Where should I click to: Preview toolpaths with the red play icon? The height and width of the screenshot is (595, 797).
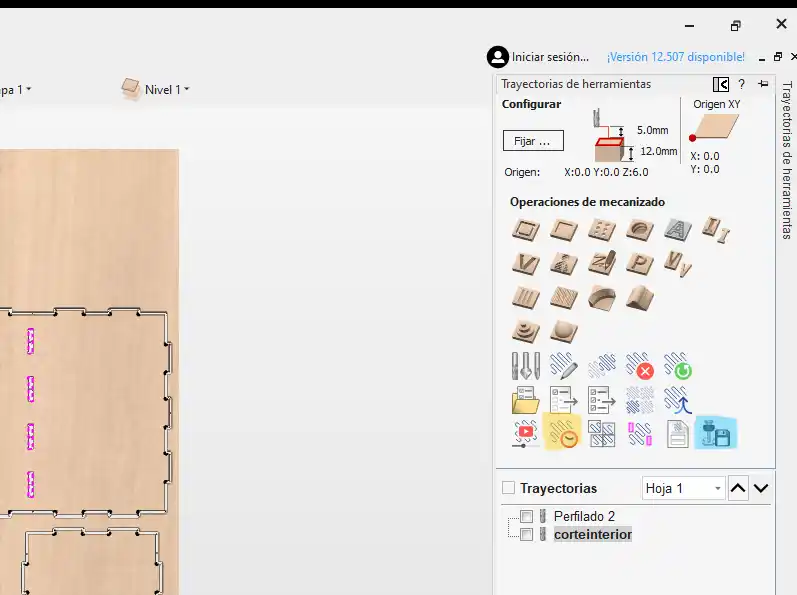[526, 434]
